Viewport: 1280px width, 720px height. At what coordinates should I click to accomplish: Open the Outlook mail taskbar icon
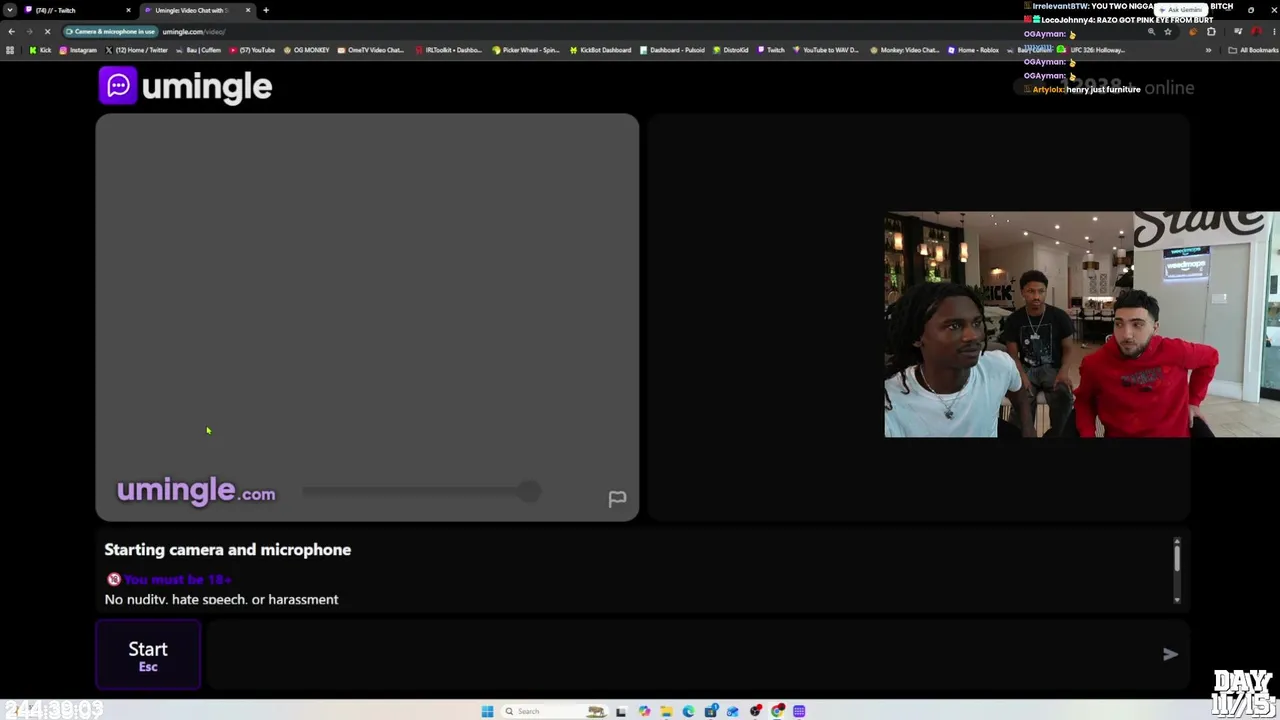733,711
